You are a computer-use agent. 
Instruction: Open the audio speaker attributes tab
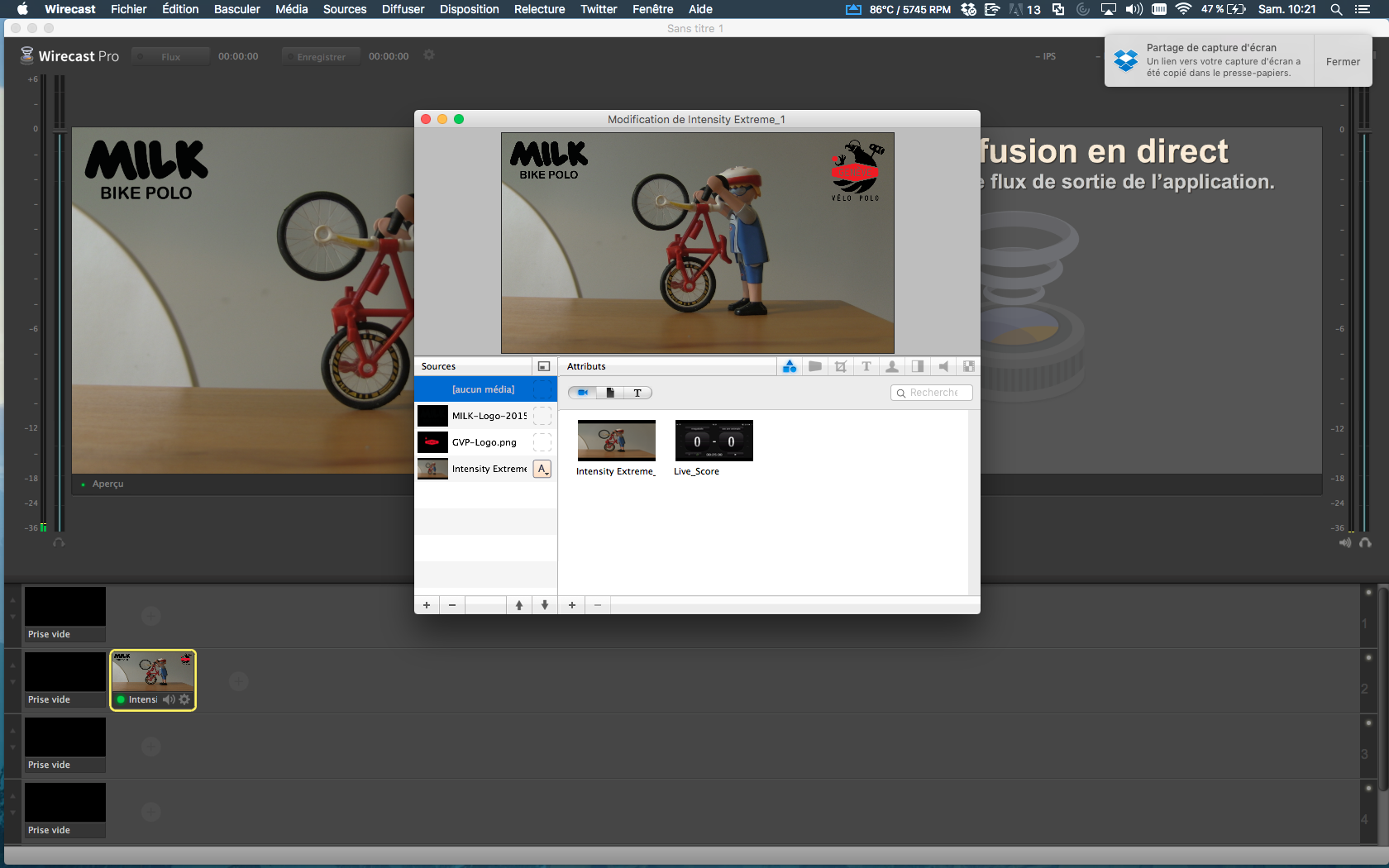[943, 366]
